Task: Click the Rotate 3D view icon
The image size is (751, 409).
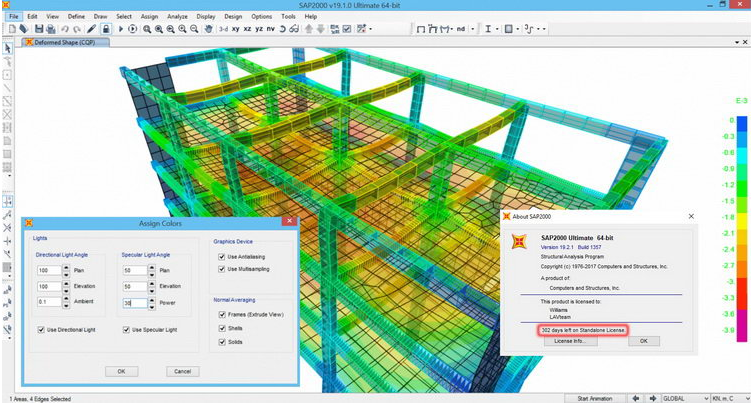Action: coord(283,29)
